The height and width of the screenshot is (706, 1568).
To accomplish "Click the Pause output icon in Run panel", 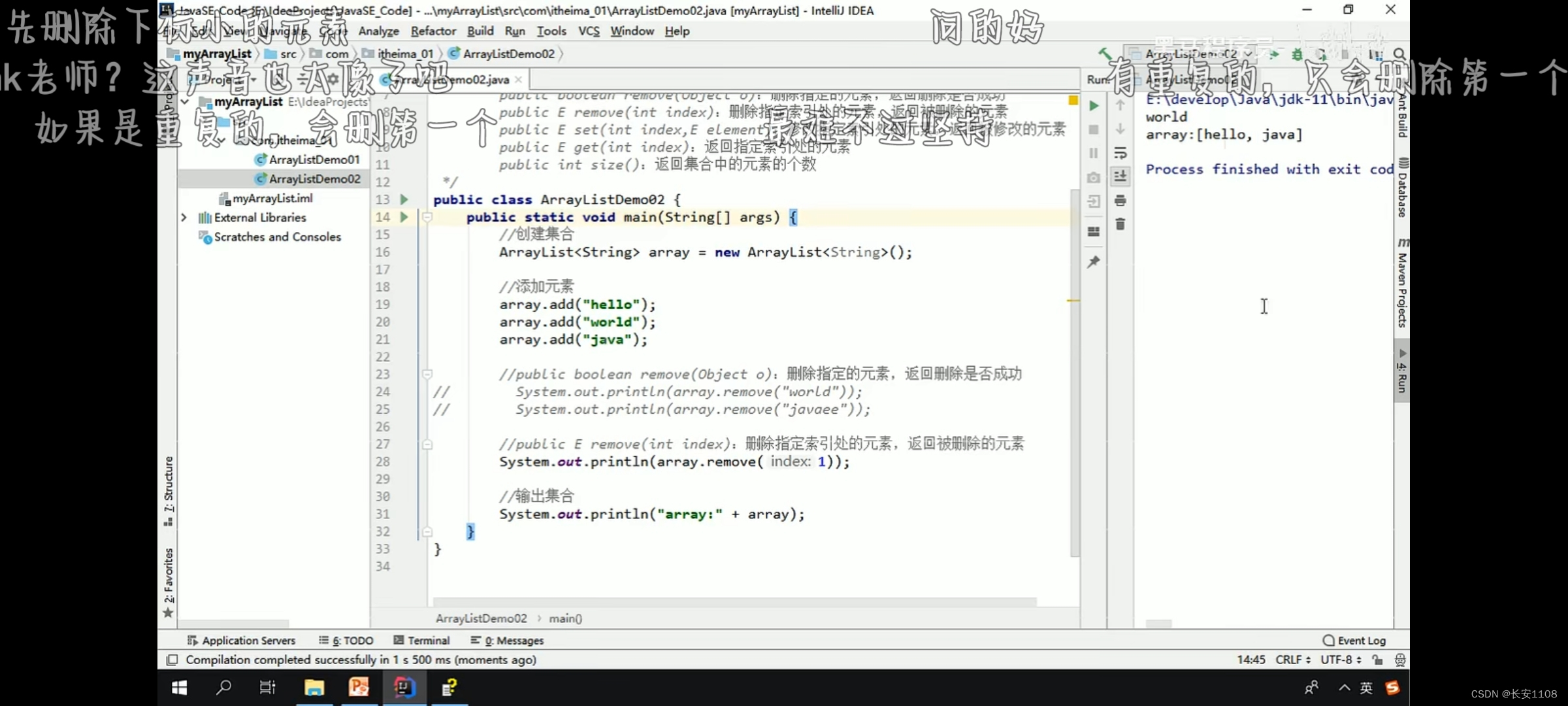I will pyautogui.click(x=1094, y=153).
